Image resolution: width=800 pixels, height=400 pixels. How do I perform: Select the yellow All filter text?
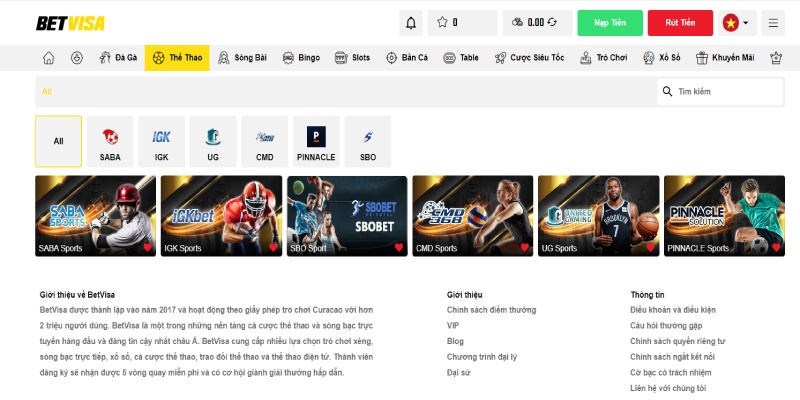click(46, 91)
